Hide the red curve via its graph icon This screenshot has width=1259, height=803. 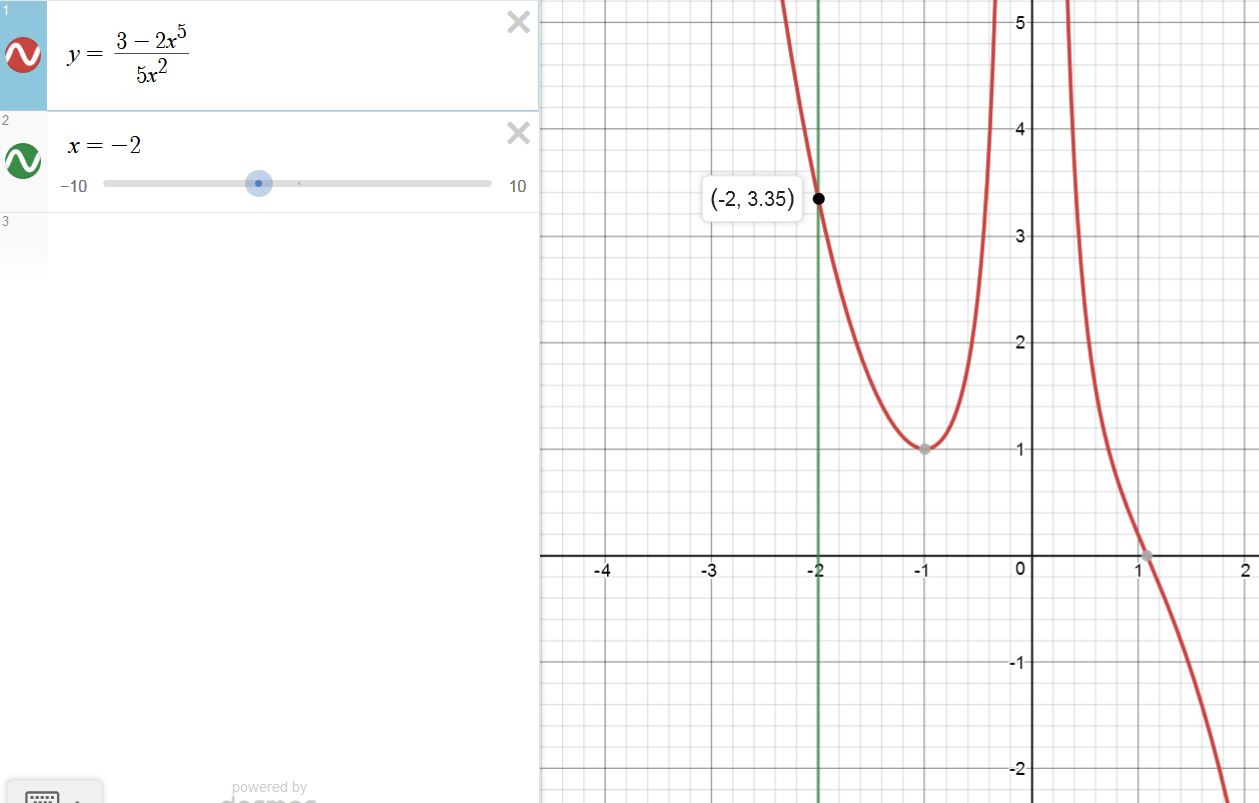(23, 55)
